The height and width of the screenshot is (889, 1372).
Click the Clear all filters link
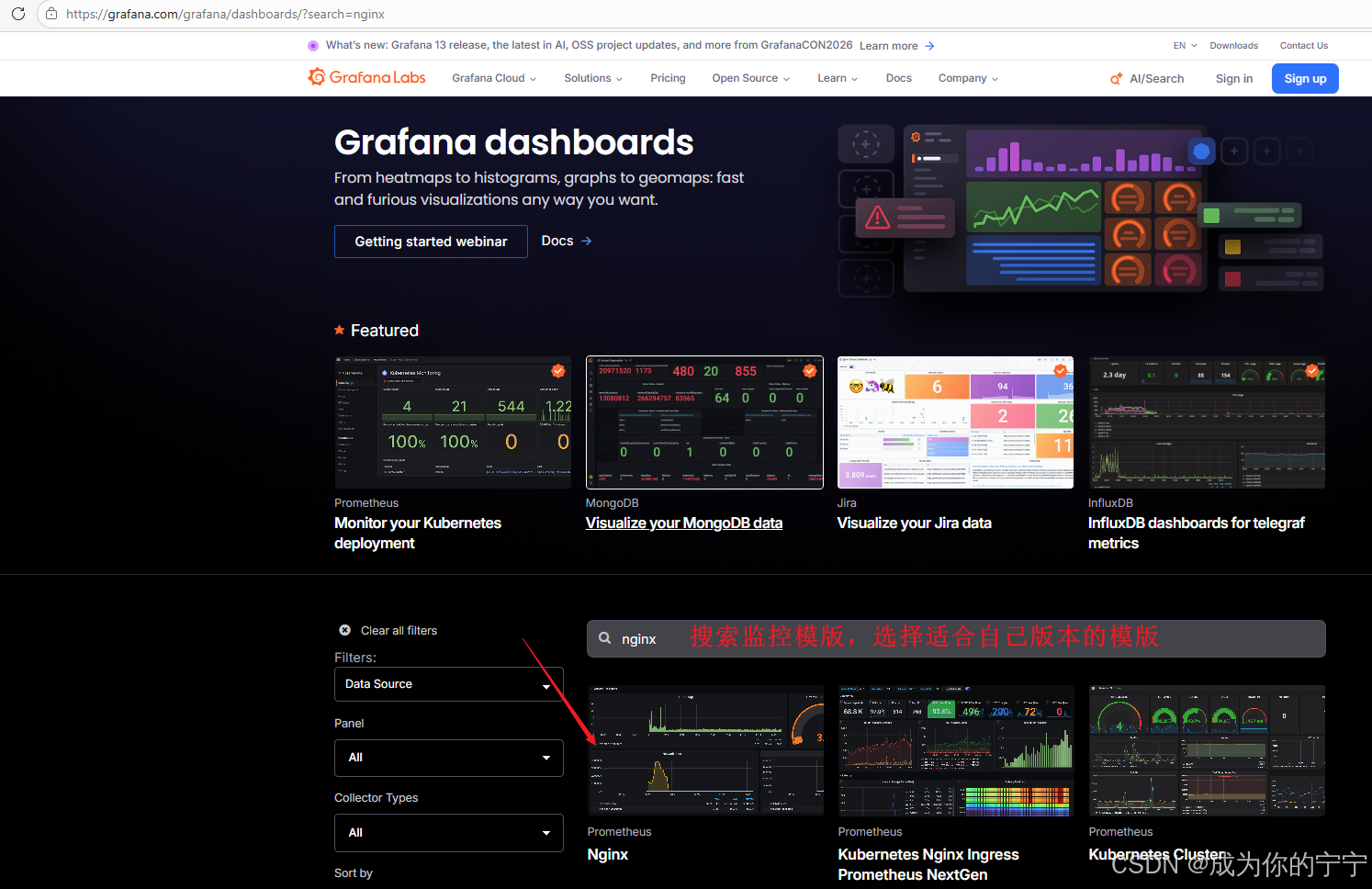coord(399,631)
